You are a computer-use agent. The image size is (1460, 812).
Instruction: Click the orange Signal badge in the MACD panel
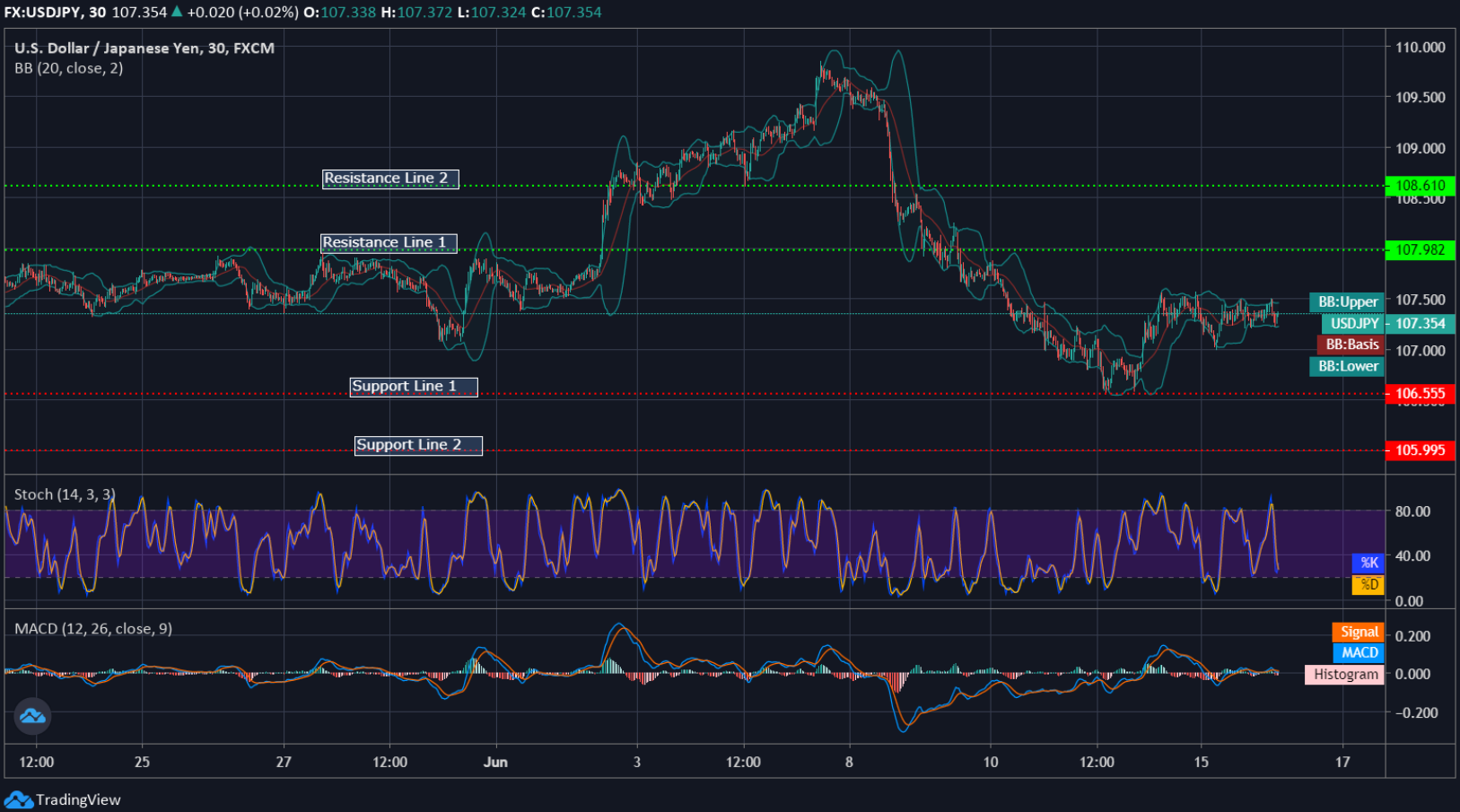1358,632
